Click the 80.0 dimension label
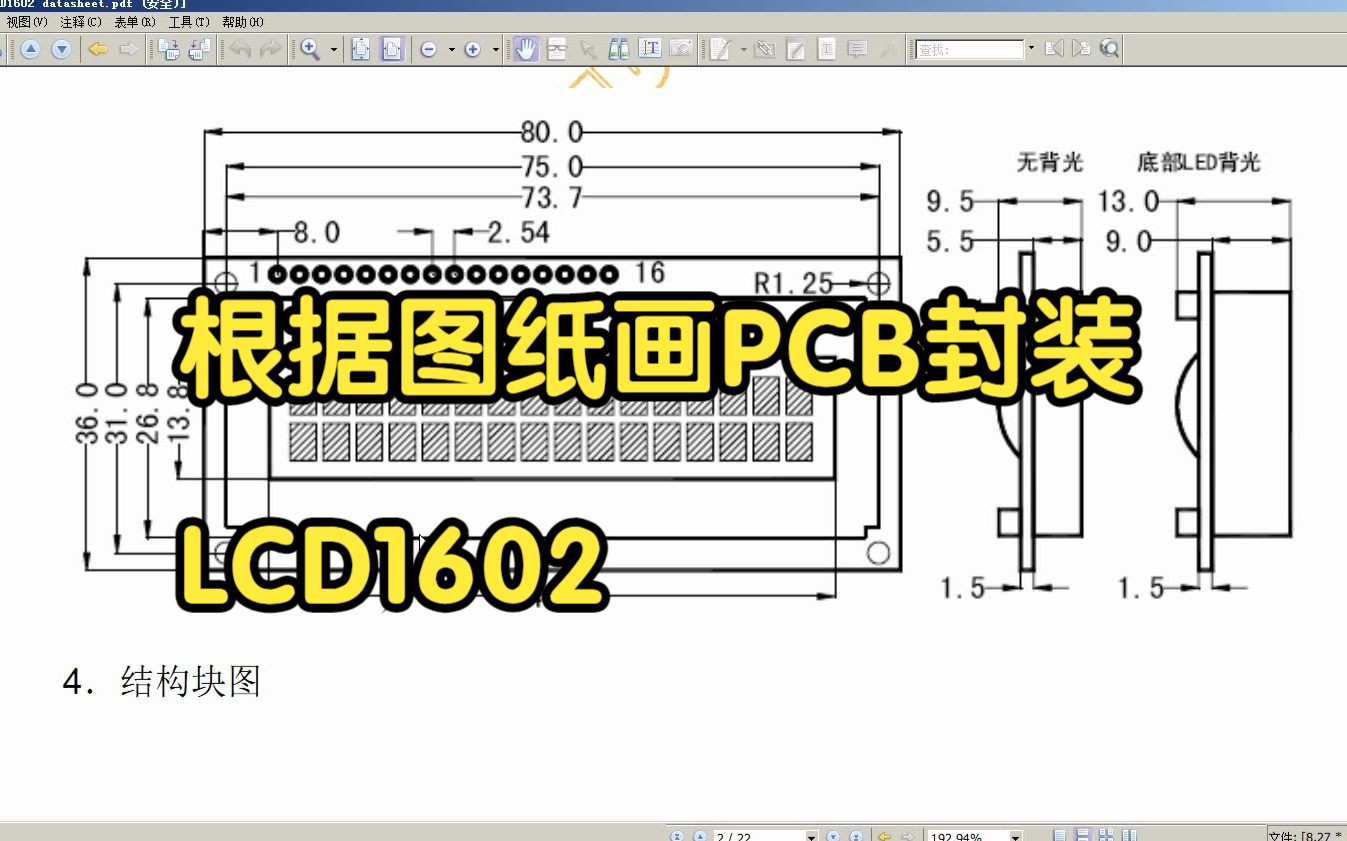Image resolution: width=1347 pixels, height=841 pixels. pos(551,132)
